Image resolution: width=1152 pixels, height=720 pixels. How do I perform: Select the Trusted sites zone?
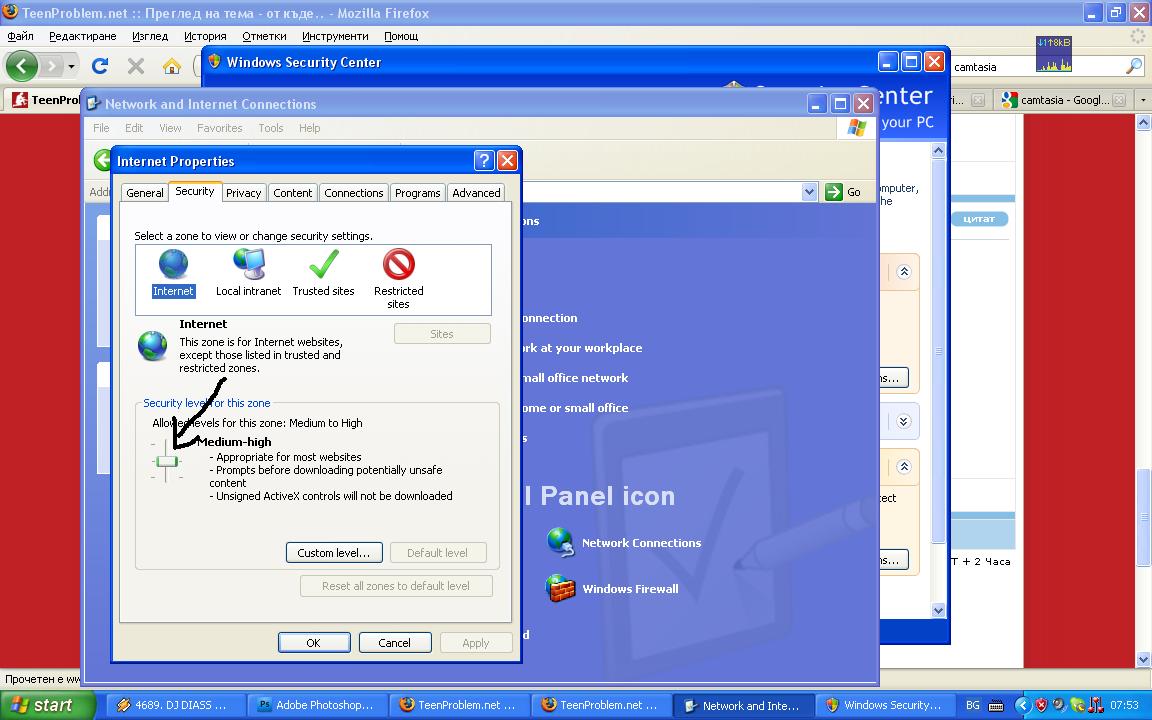323,273
